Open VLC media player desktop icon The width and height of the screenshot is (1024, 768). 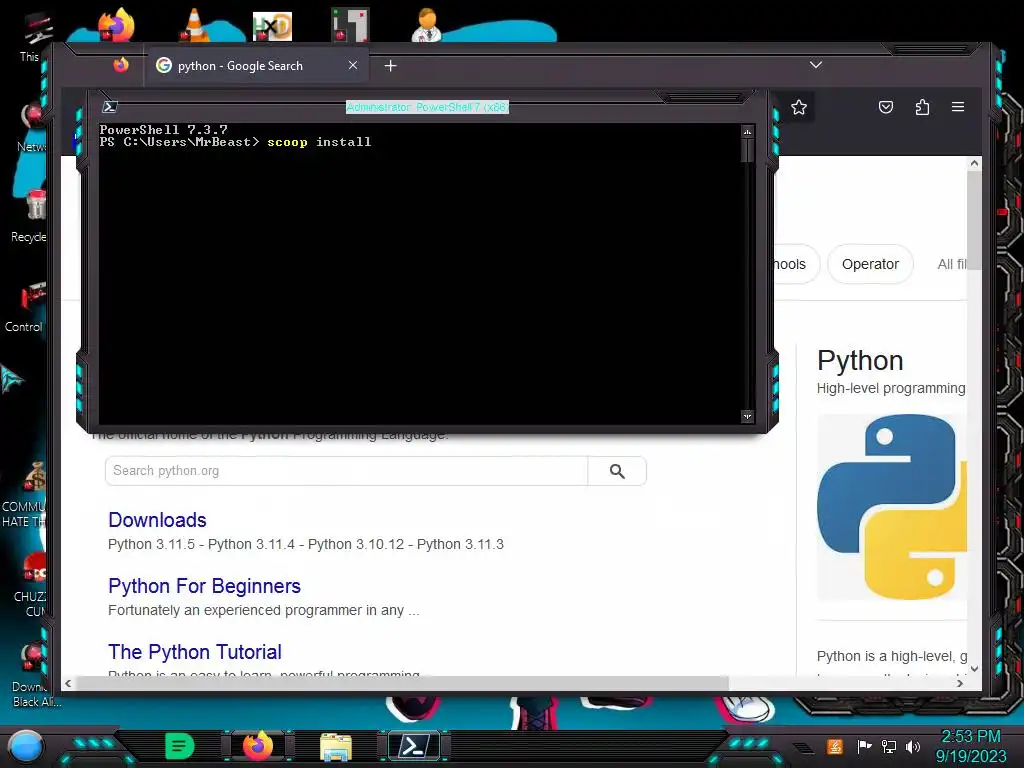(x=194, y=26)
